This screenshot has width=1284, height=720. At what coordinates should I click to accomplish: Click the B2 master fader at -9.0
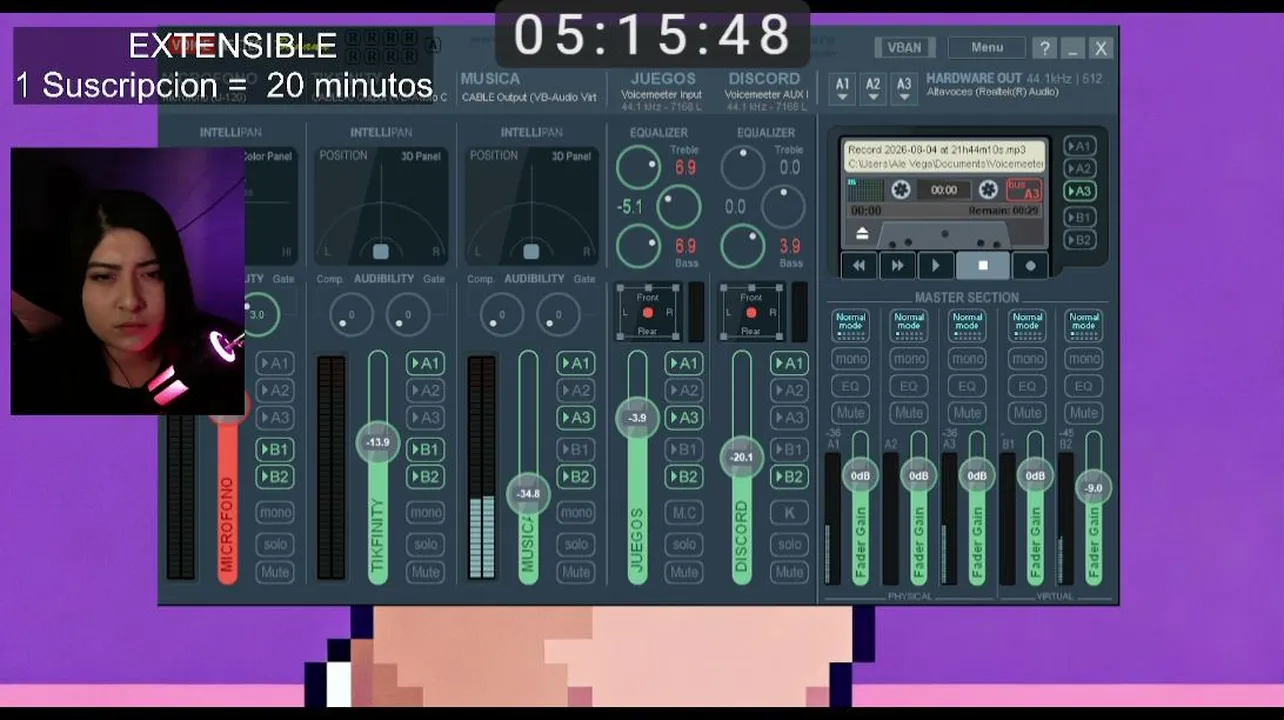1094,488
